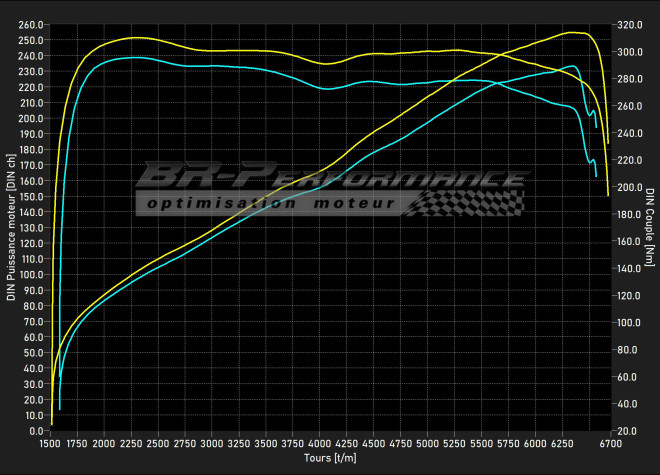Click the 2000 tick label on the x-axis
The width and height of the screenshot is (660, 475).
point(104,442)
